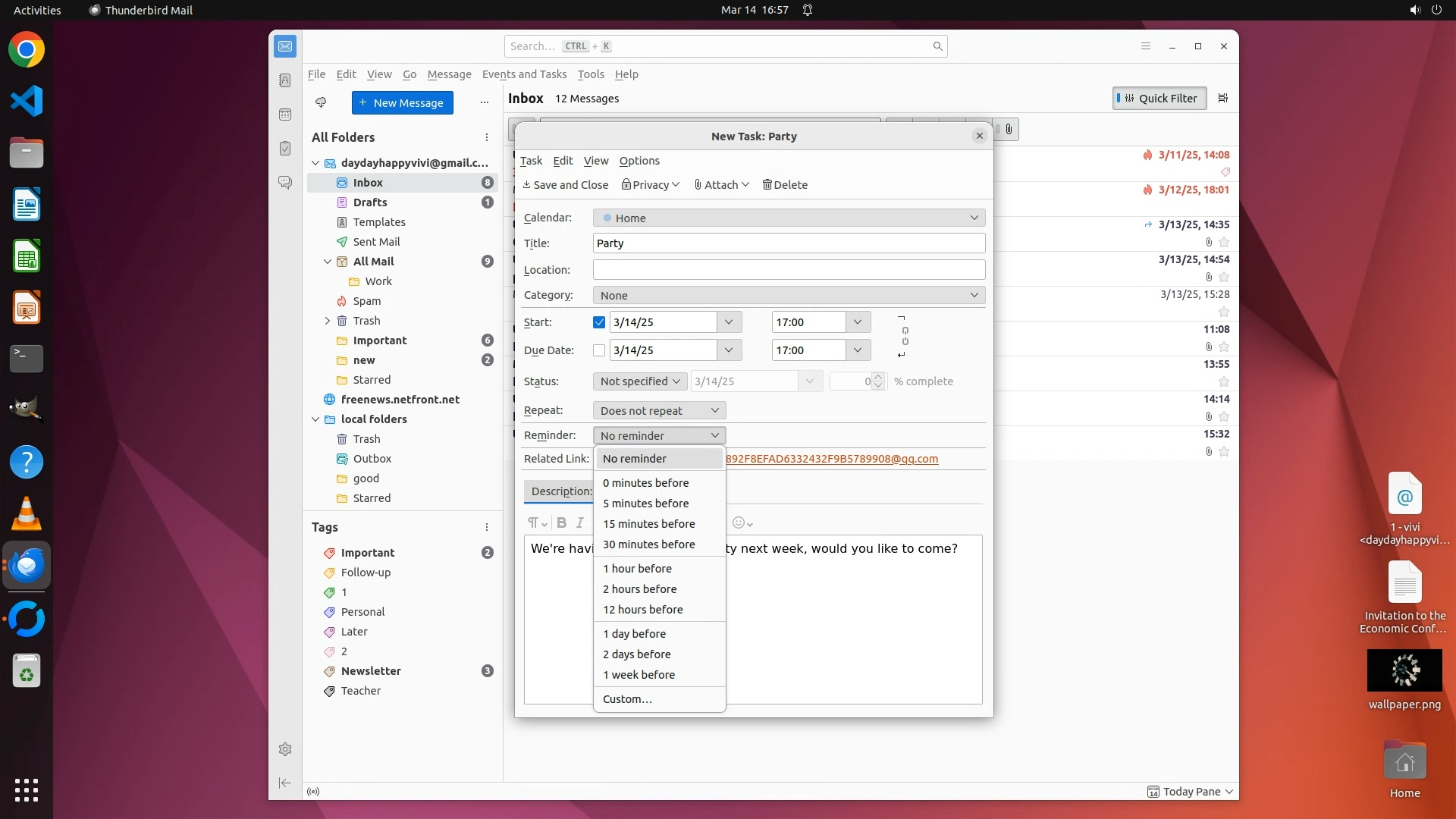Screen dimensions: 1456x819
Task: Expand the Category dropdown
Action: point(789,295)
